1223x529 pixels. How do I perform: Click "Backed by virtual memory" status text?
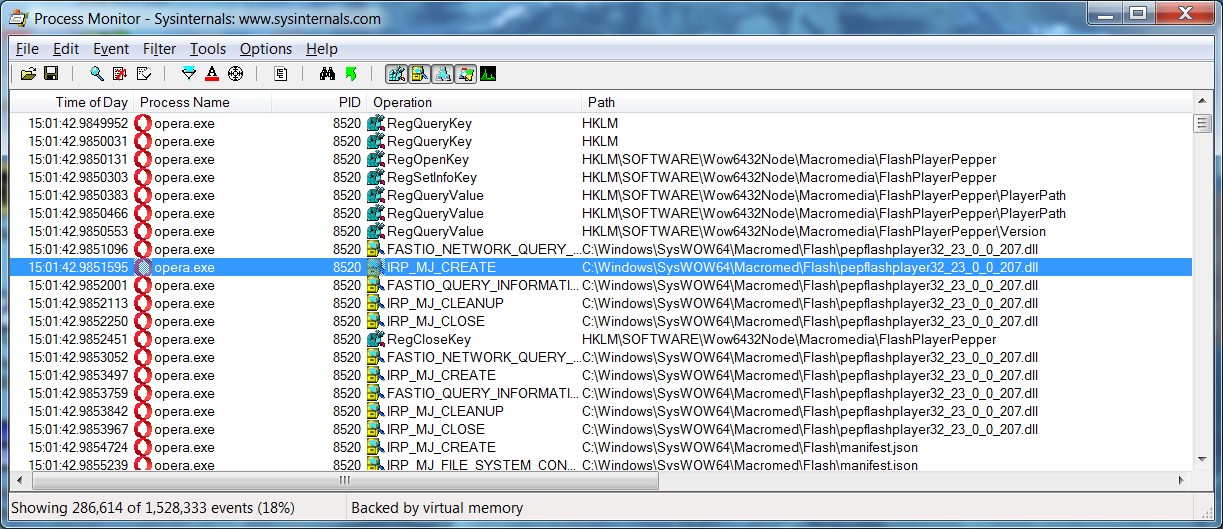[437, 508]
